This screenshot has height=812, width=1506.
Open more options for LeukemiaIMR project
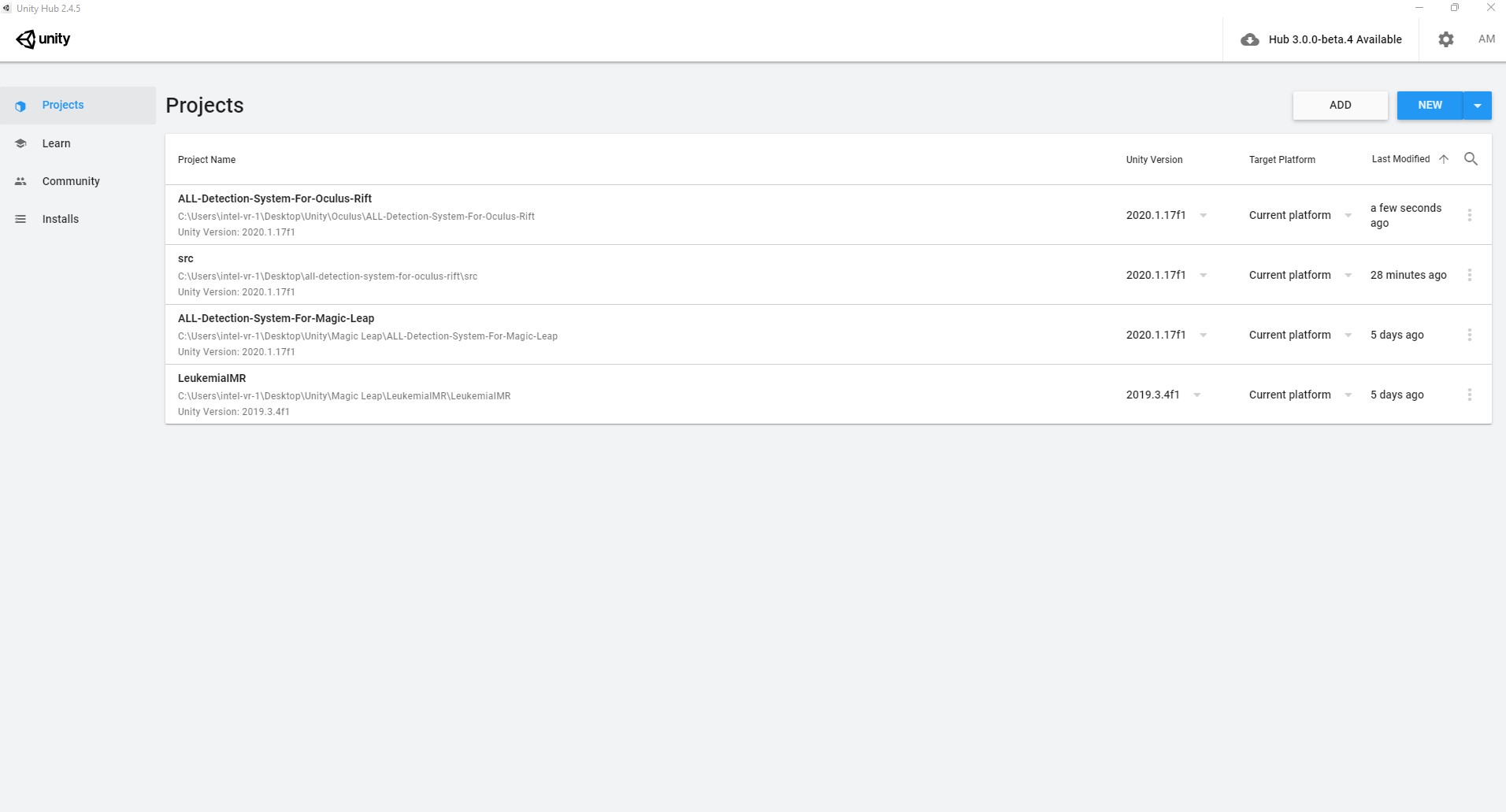tap(1469, 395)
